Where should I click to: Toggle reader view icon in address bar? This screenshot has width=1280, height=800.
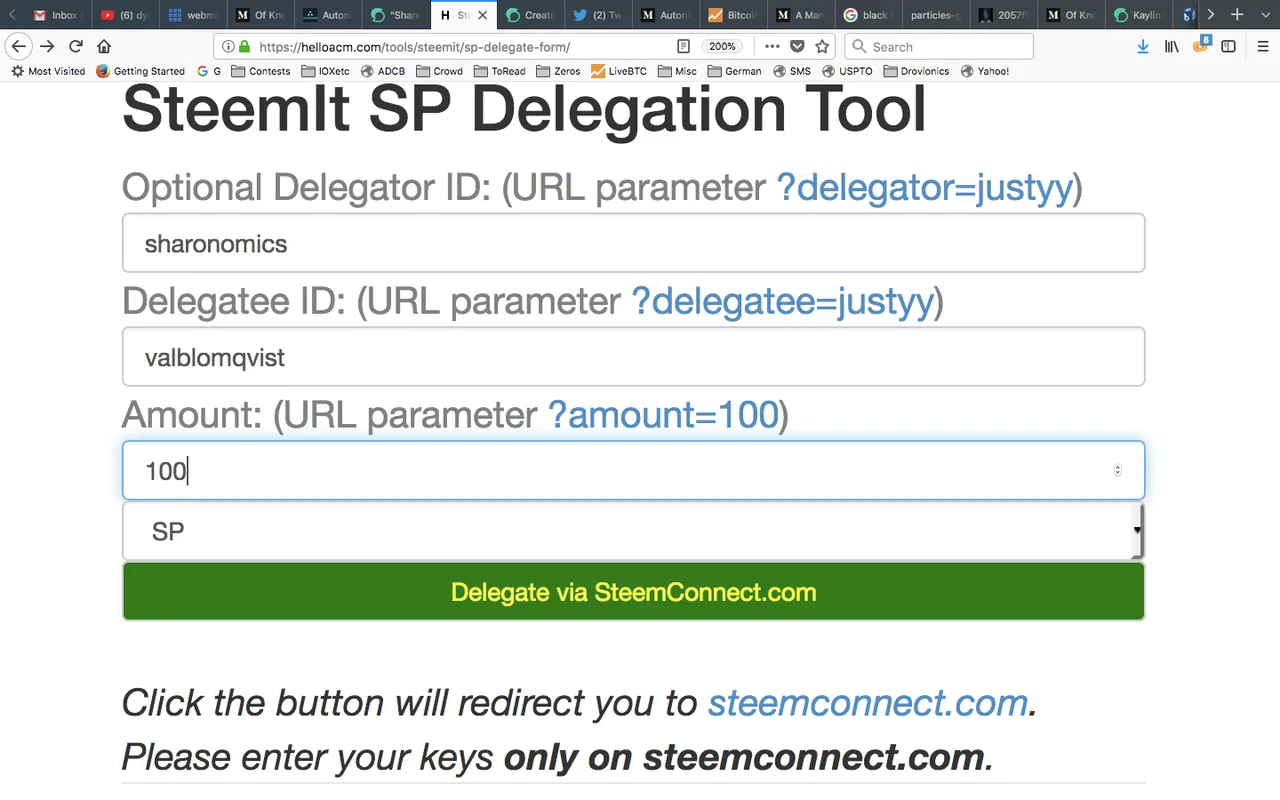[683, 46]
